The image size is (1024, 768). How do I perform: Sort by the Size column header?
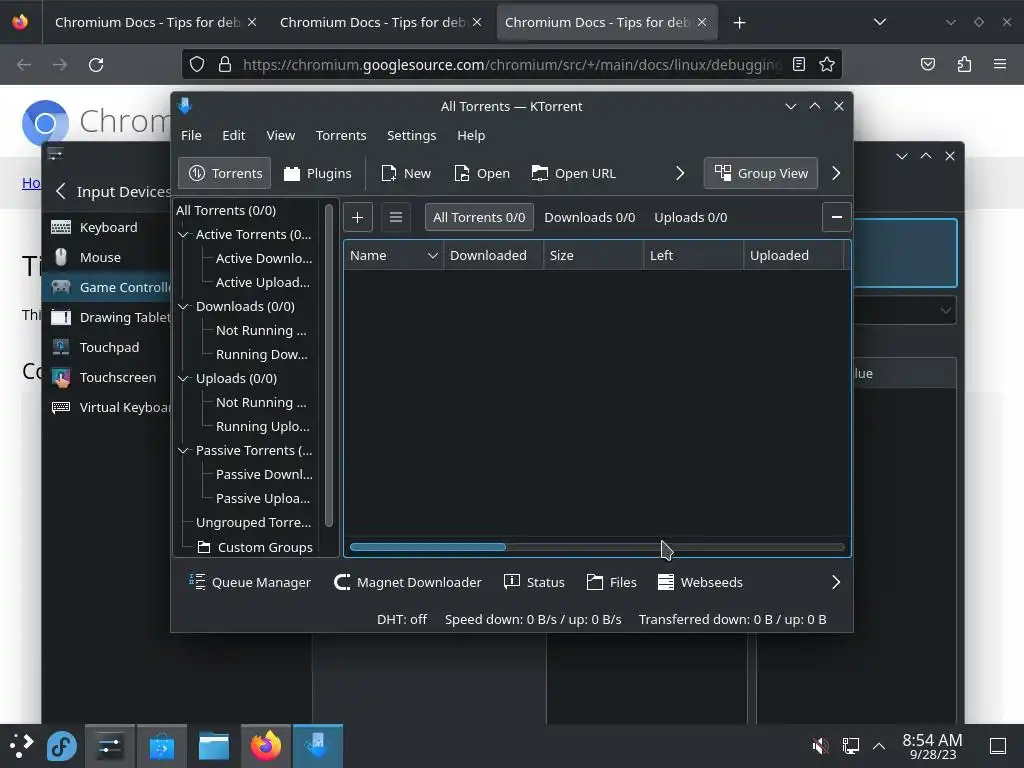point(594,255)
